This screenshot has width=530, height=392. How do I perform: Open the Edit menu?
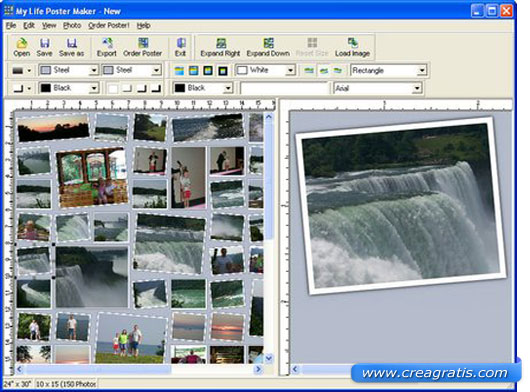(x=29, y=25)
